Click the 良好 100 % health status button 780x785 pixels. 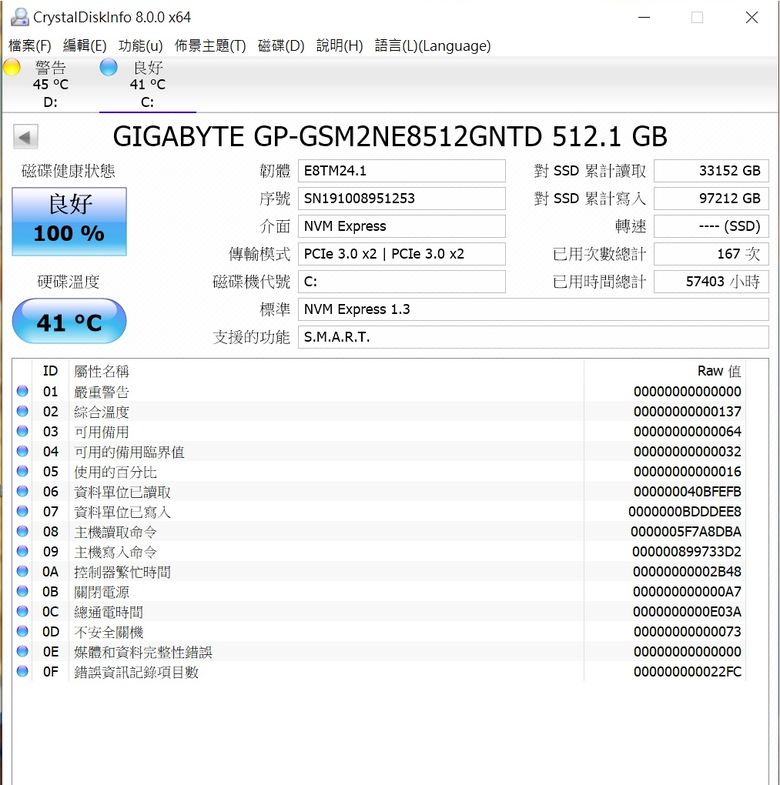(x=69, y=222)
